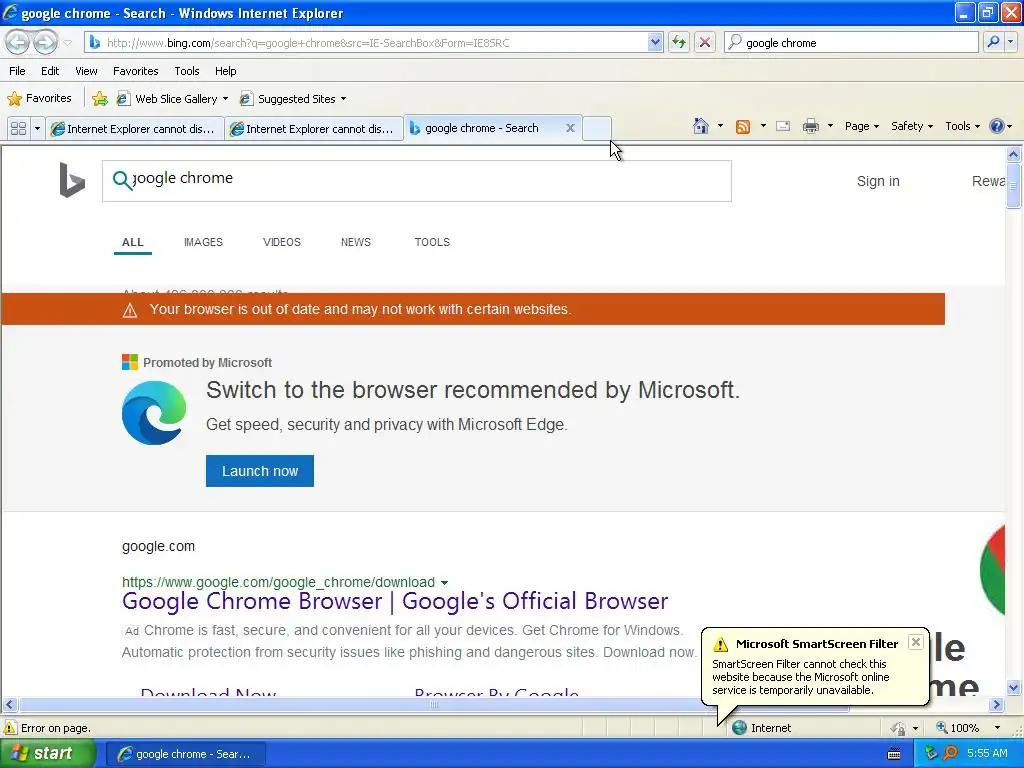Select the TOOLS results tab
Viewport: 1024px width, 768px height.
[x=432, y=242]
